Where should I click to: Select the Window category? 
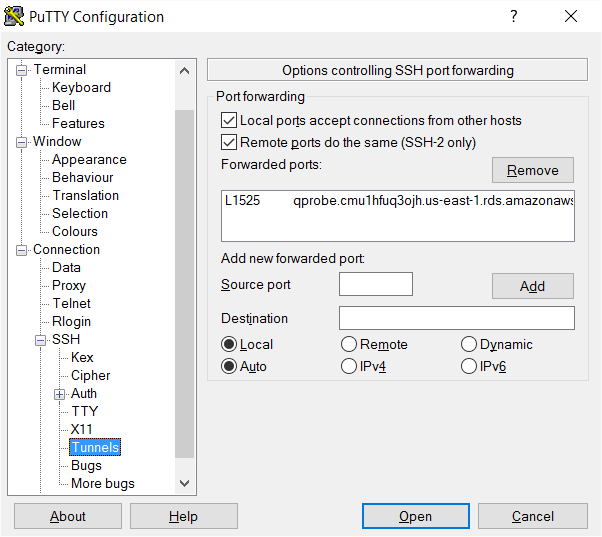[x=57, y=141]
